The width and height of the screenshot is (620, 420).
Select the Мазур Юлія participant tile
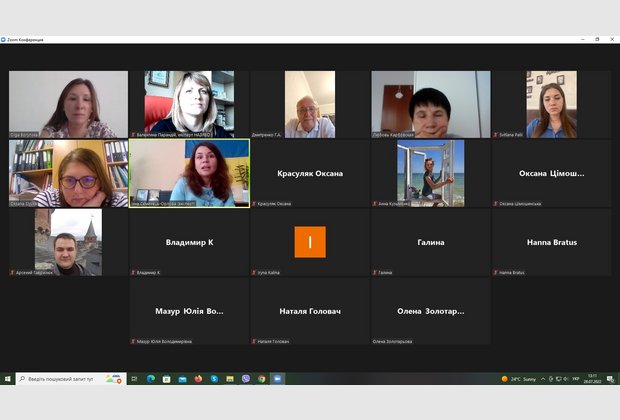click(189, 311)
